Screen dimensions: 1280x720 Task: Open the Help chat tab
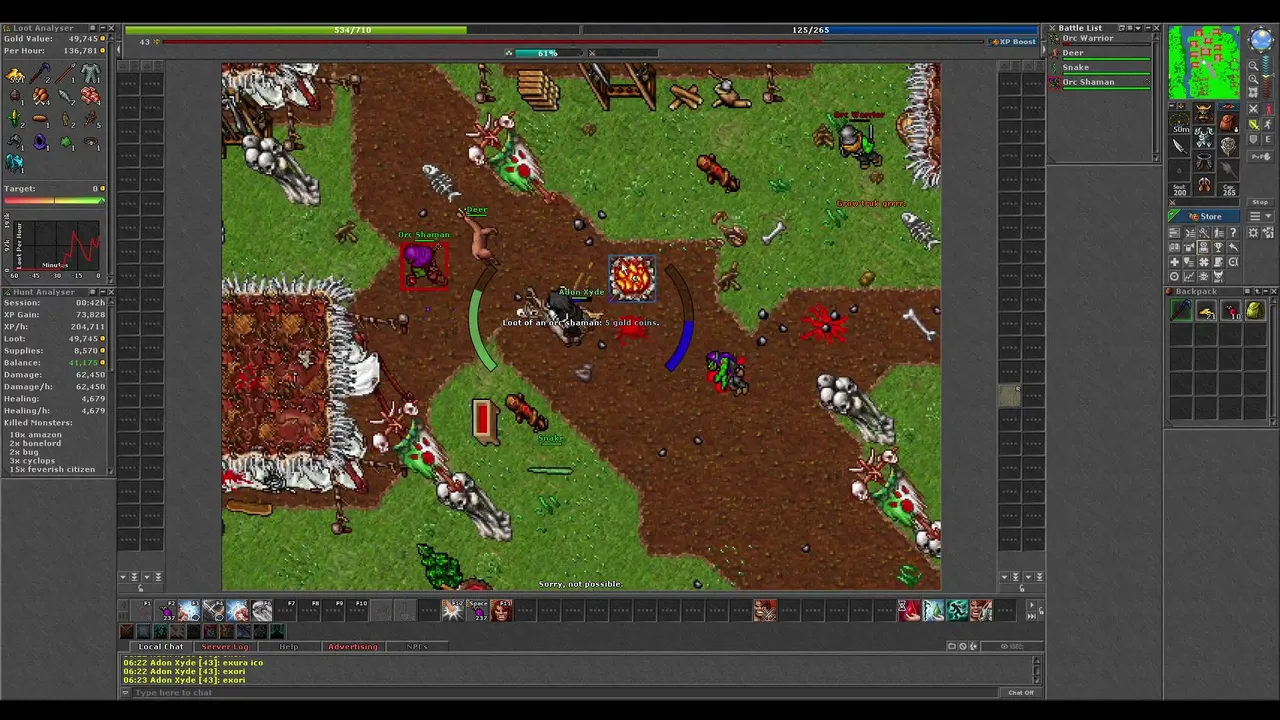coord(288,646)
